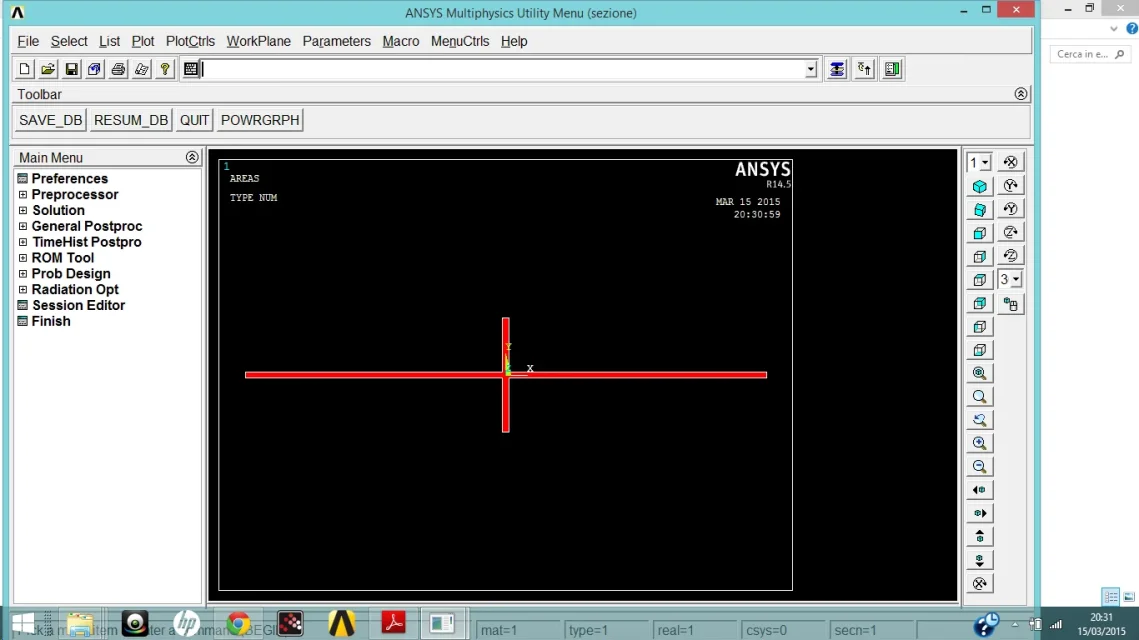Click into the ANSYS command input field
Screen dimensions: 1139x640
(x=503, y=69)
